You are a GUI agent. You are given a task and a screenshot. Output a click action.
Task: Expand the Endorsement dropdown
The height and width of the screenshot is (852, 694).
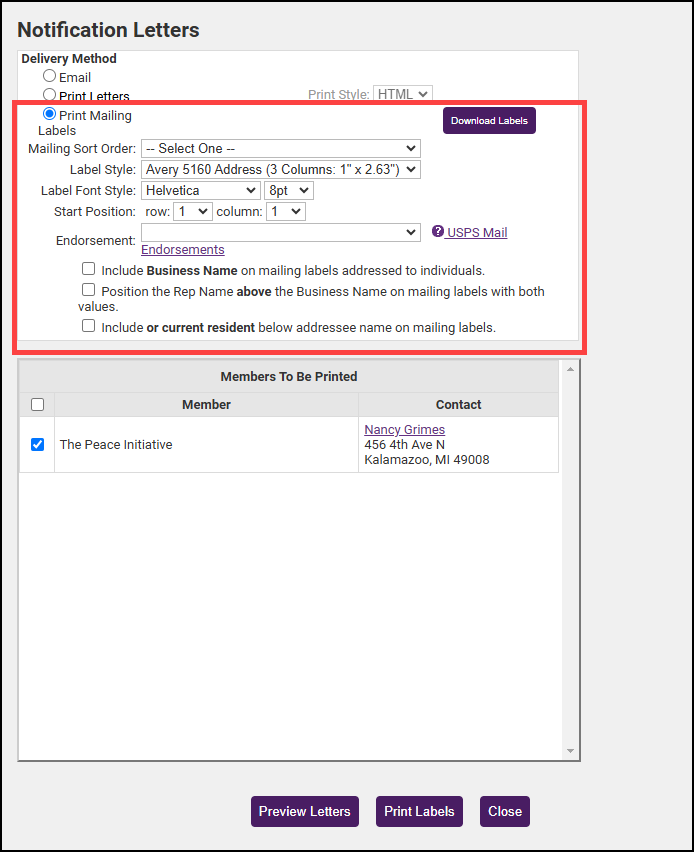[280, 232]
